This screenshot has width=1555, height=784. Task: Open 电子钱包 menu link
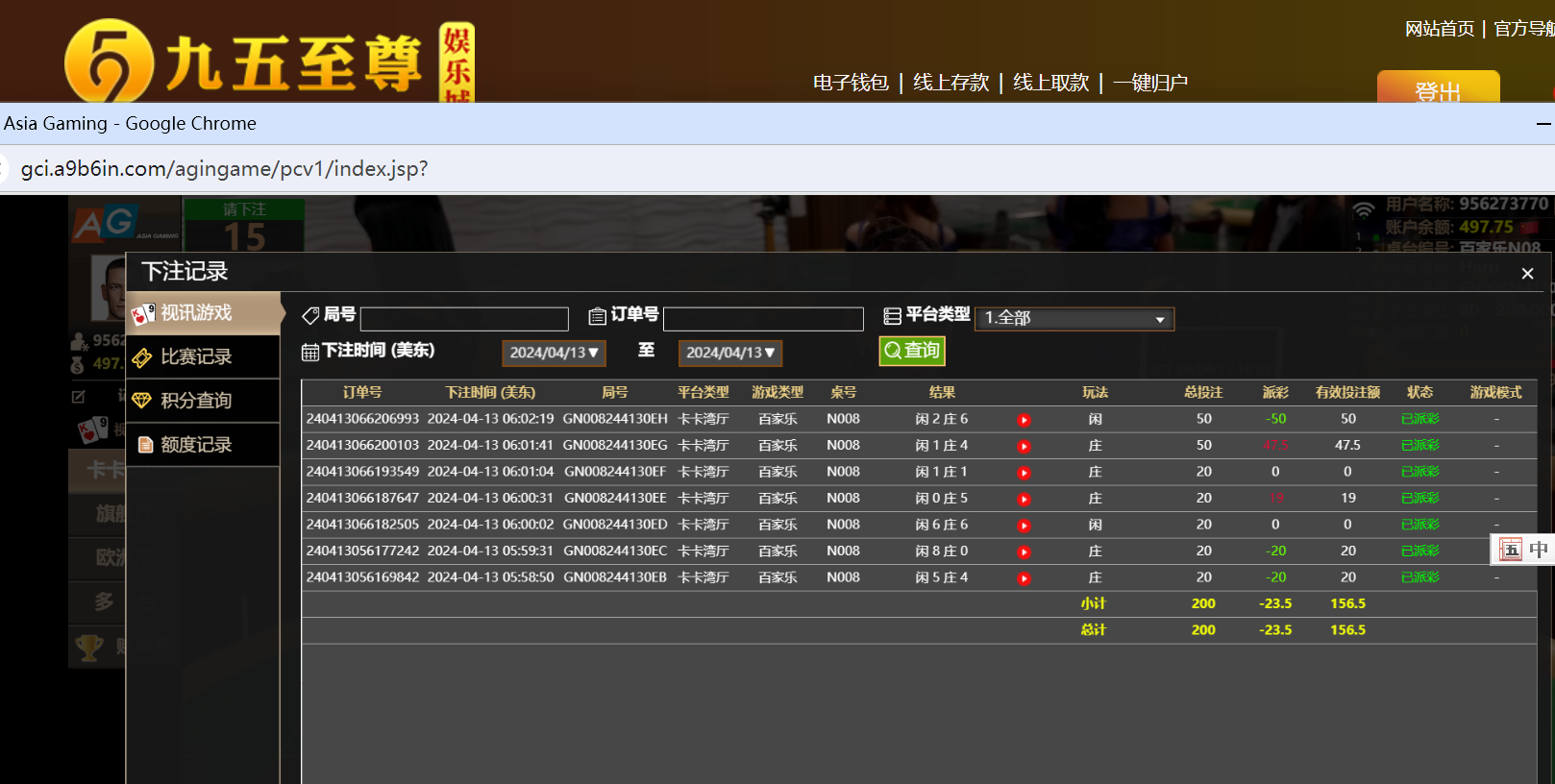tap(851, 83)
